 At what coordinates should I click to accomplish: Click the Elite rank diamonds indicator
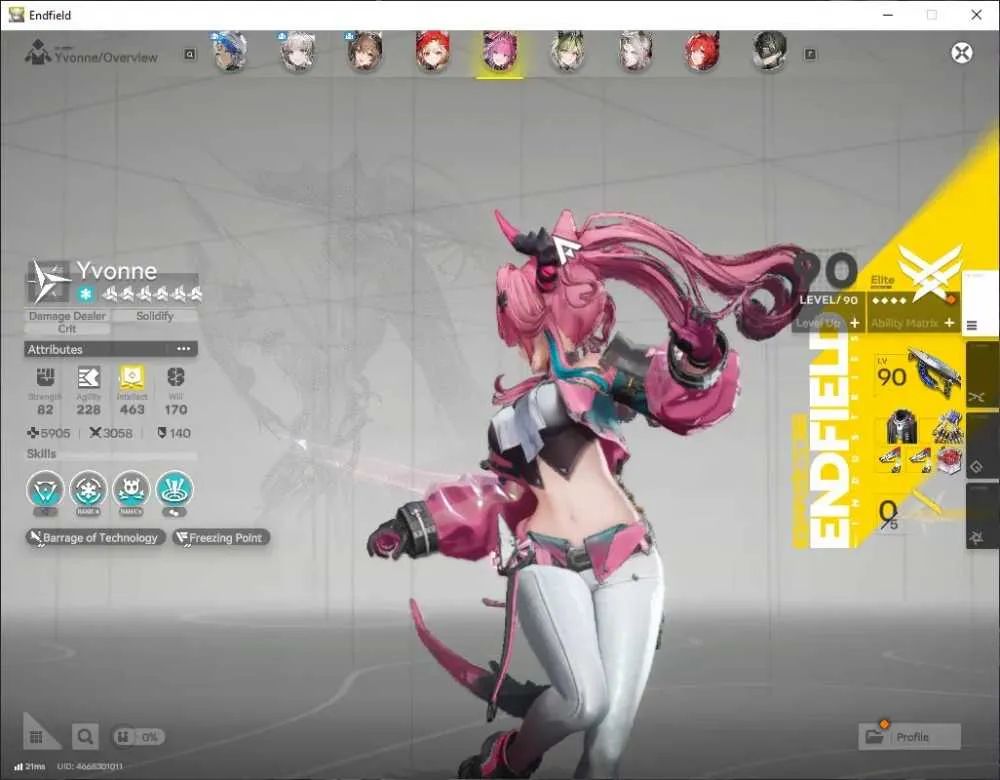889,300
